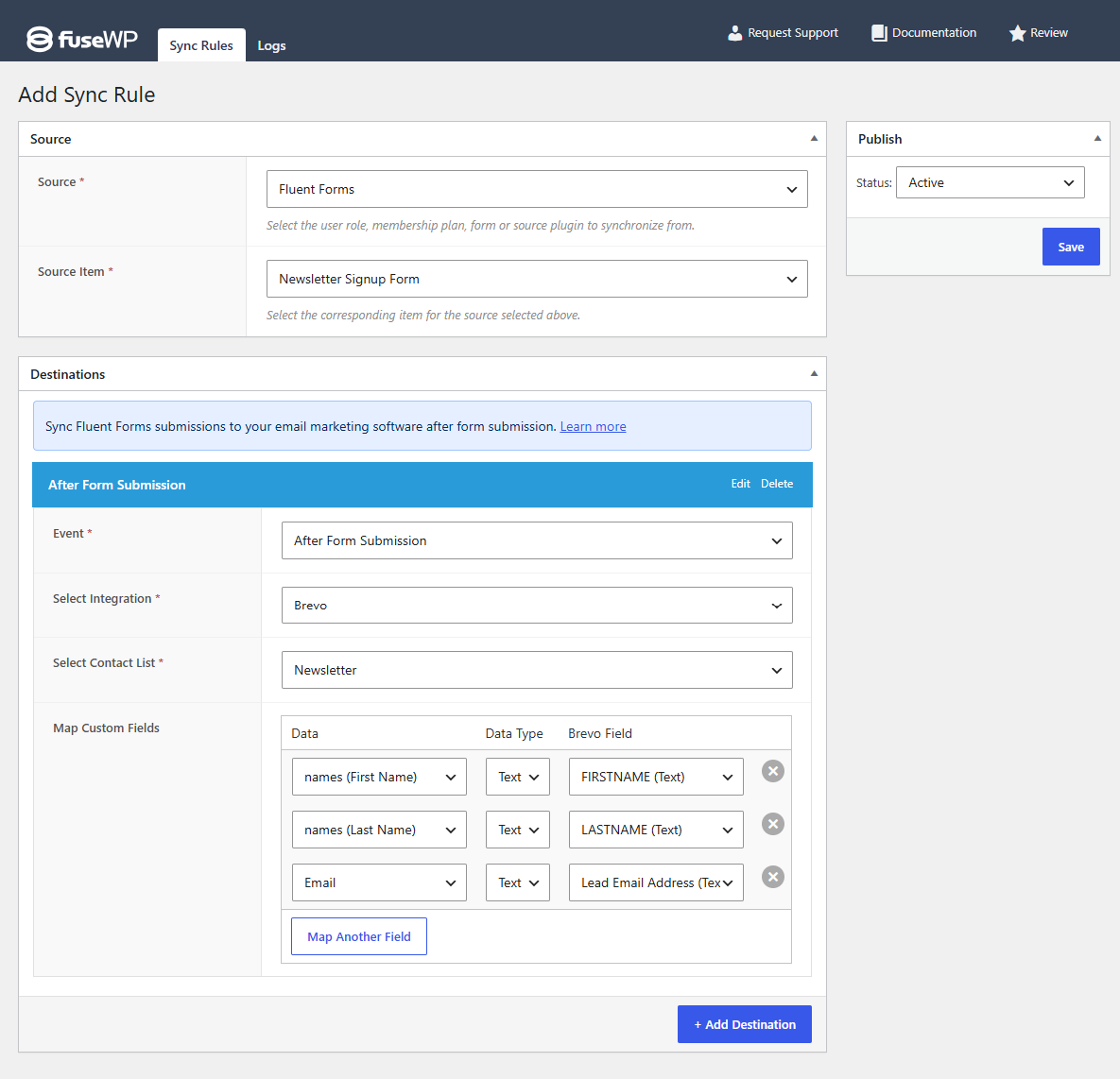The height and width of the screenshot is (1079, 1120).
Task: Remove the names (First Name) field mapping
Action: coord(773,771)
